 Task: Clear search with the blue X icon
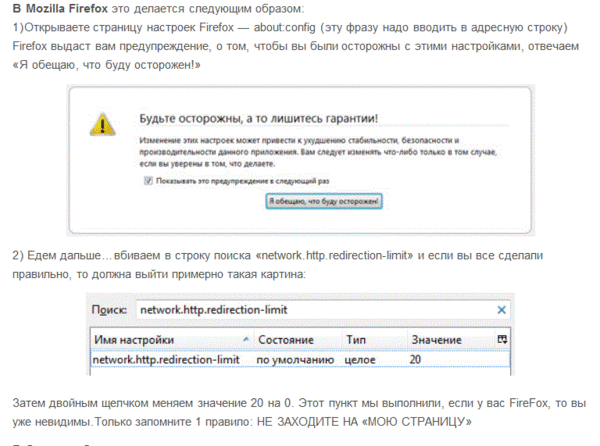pos(501,310)
